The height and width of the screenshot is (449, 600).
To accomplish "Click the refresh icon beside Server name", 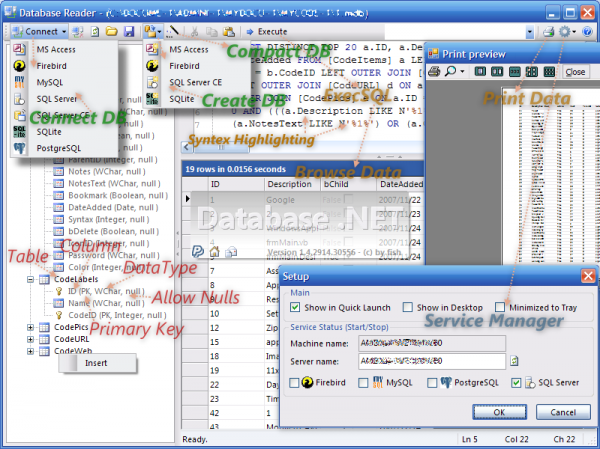I will 515,360.
